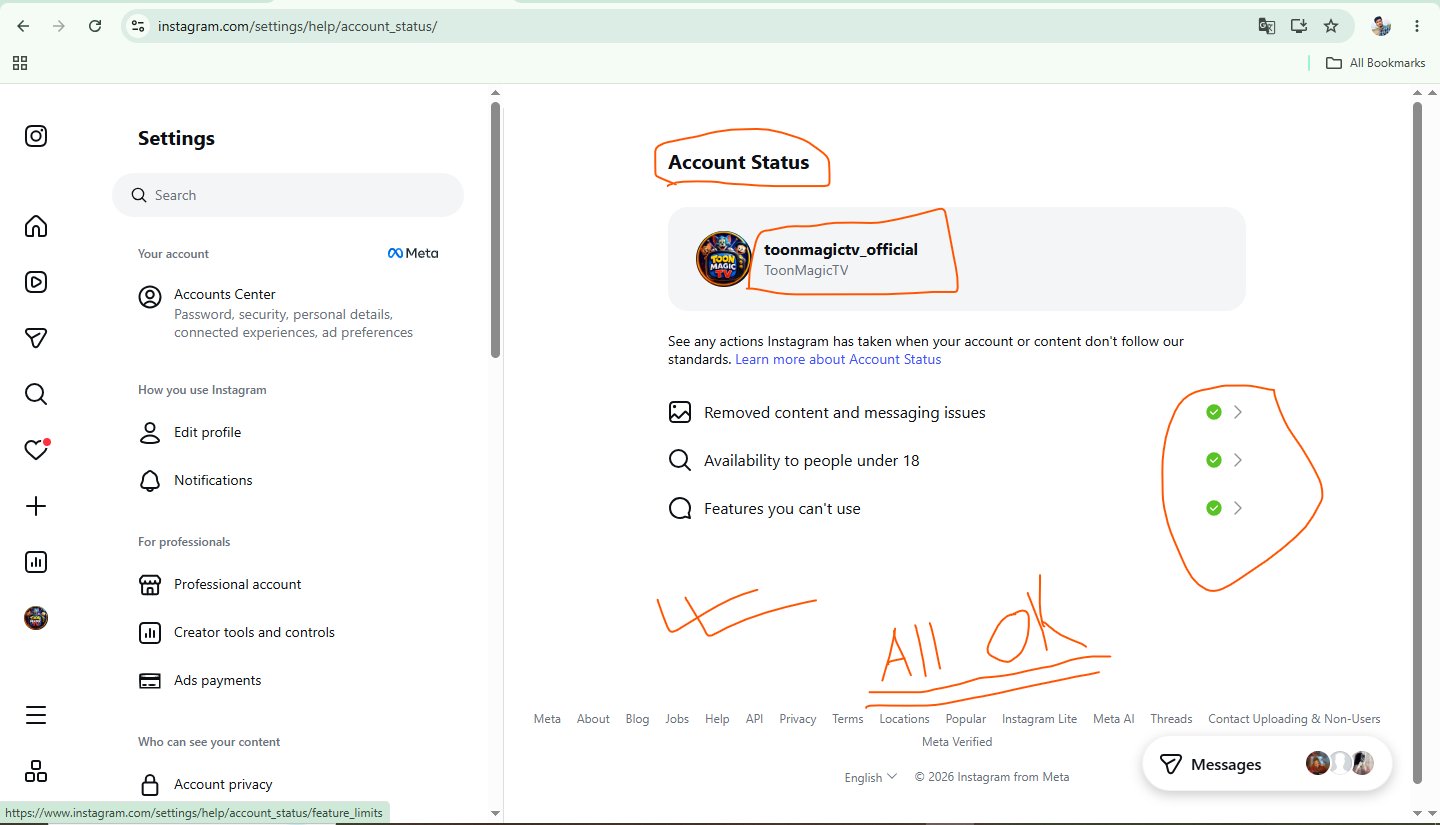
Task: Open Locations footer link
Action: (905, 719)
